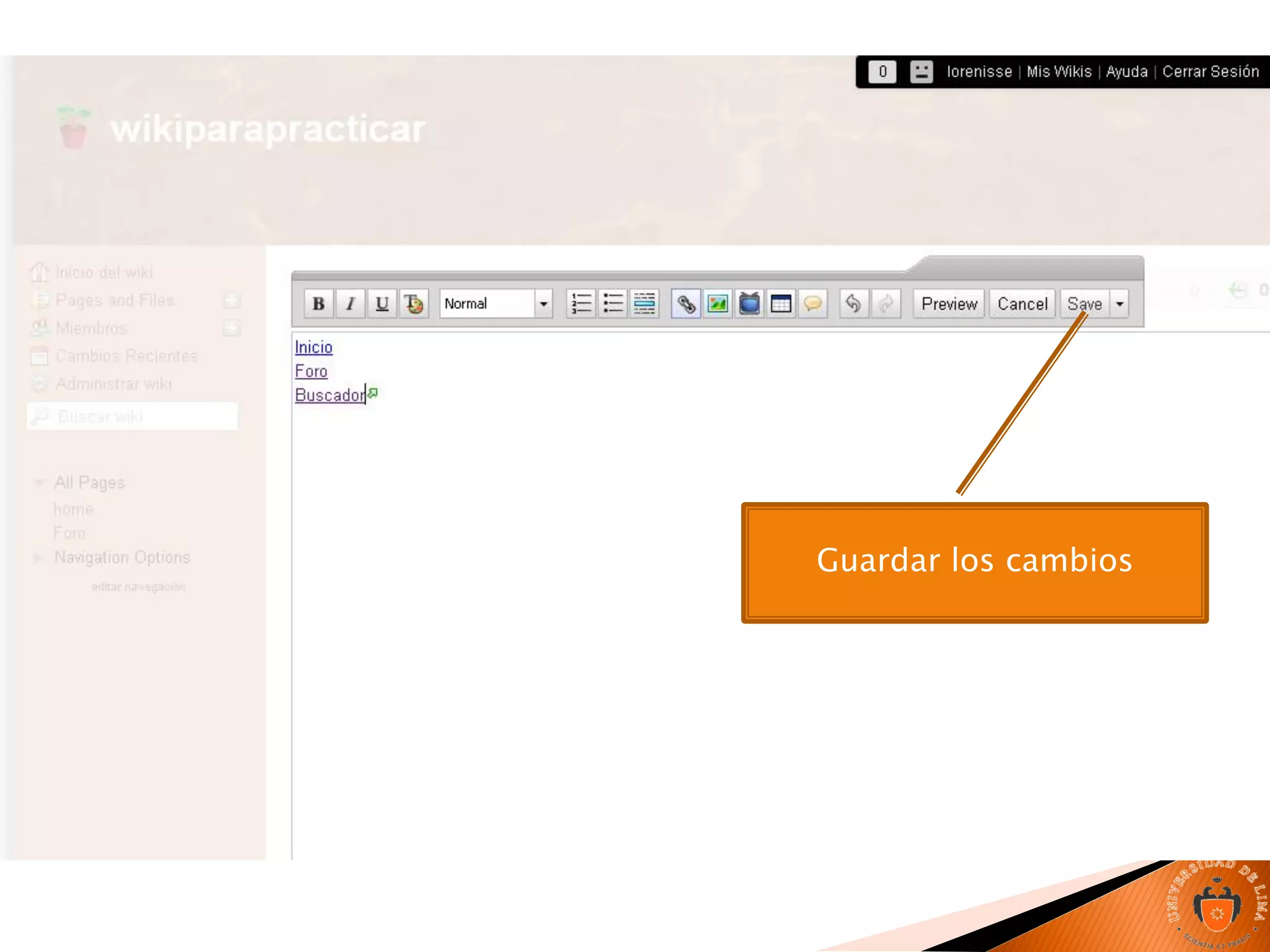
Task: Open the Save options dropdown arrow
Action: 1119,304
